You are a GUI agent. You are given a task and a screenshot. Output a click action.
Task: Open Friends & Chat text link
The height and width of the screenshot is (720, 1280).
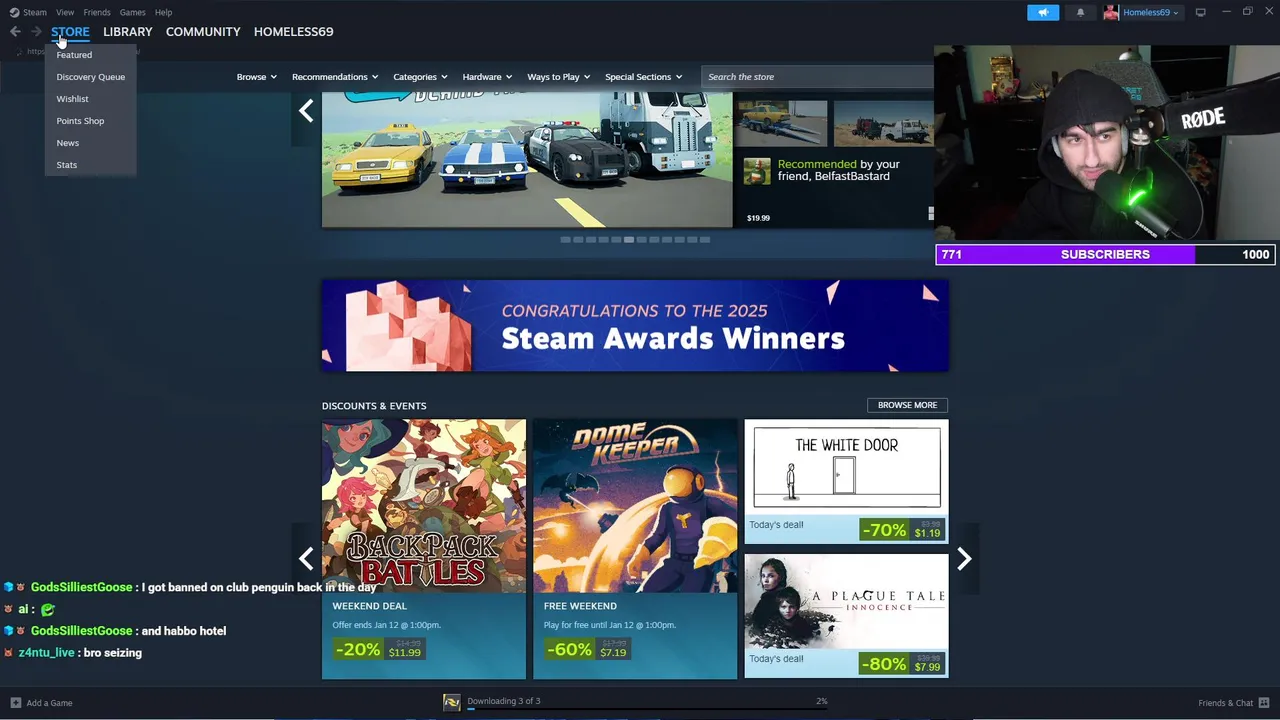pyautogui.click(x=1225, y=703)
